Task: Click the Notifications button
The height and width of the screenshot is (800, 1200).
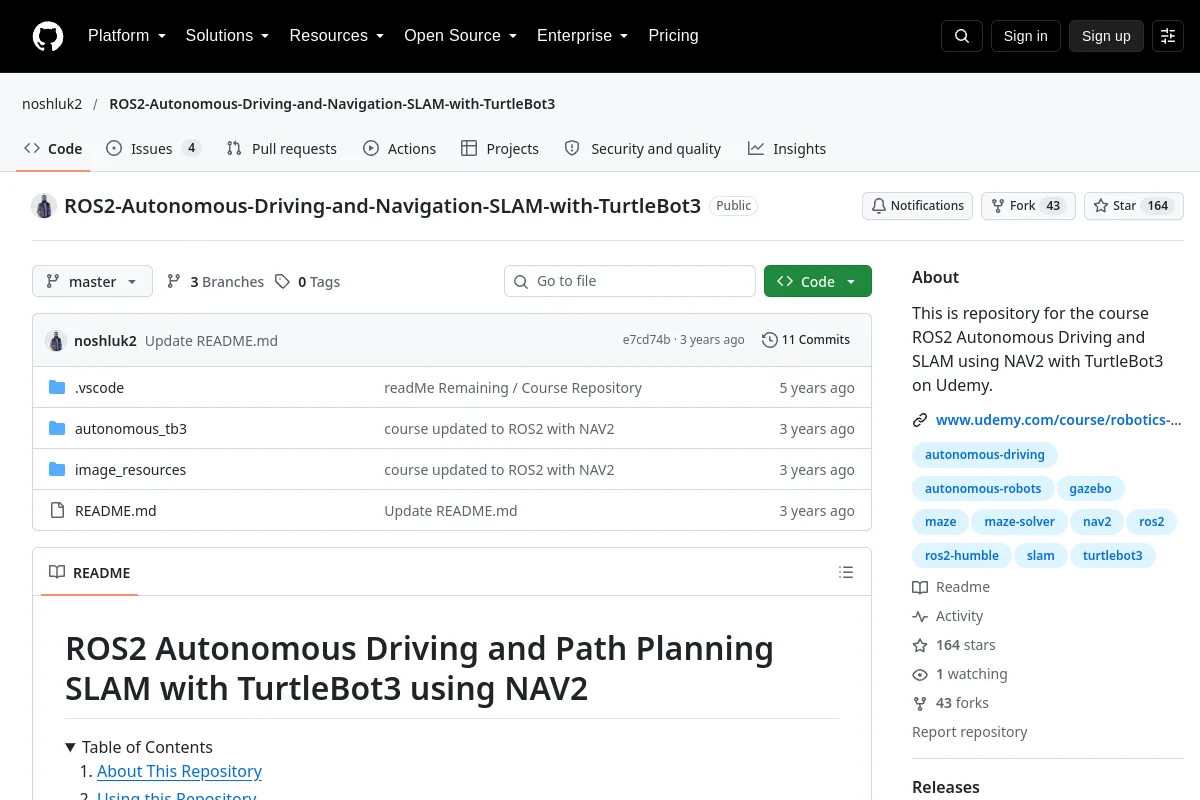Action: pos(917,206)
